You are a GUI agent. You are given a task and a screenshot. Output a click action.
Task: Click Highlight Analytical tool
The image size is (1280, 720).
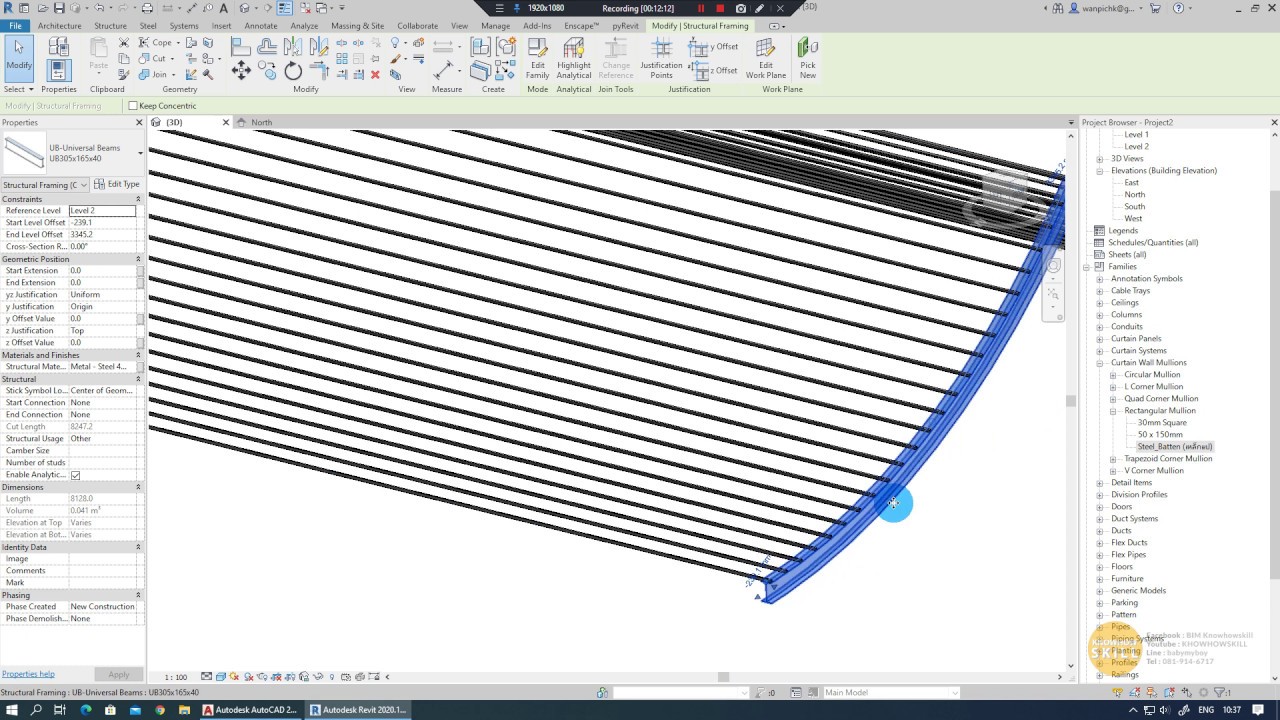574,59
